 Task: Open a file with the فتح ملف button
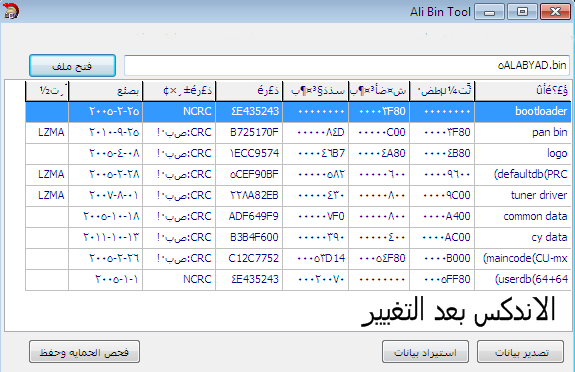[73, 66]
